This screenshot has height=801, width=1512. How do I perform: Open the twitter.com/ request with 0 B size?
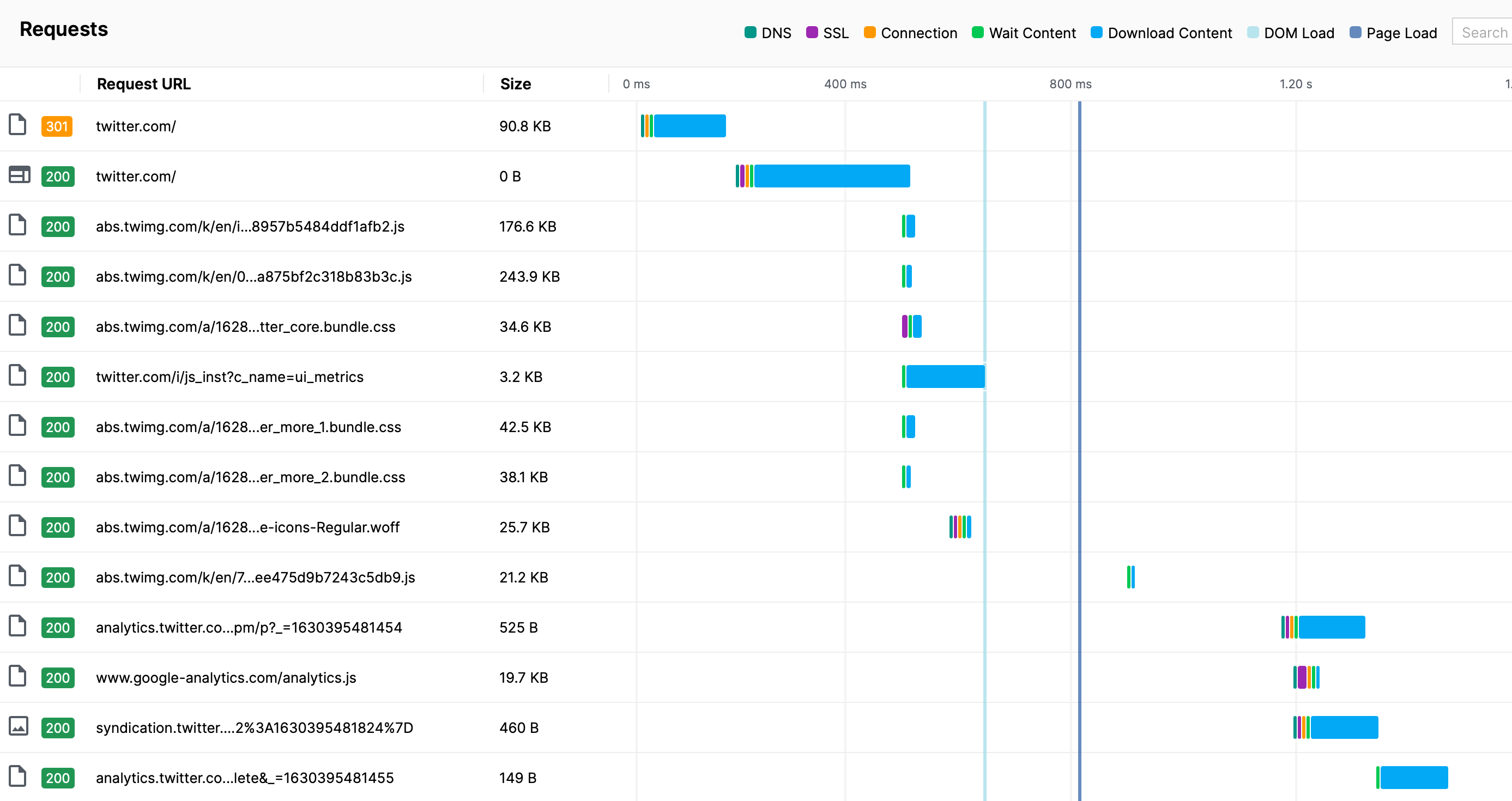click(136, 177)
